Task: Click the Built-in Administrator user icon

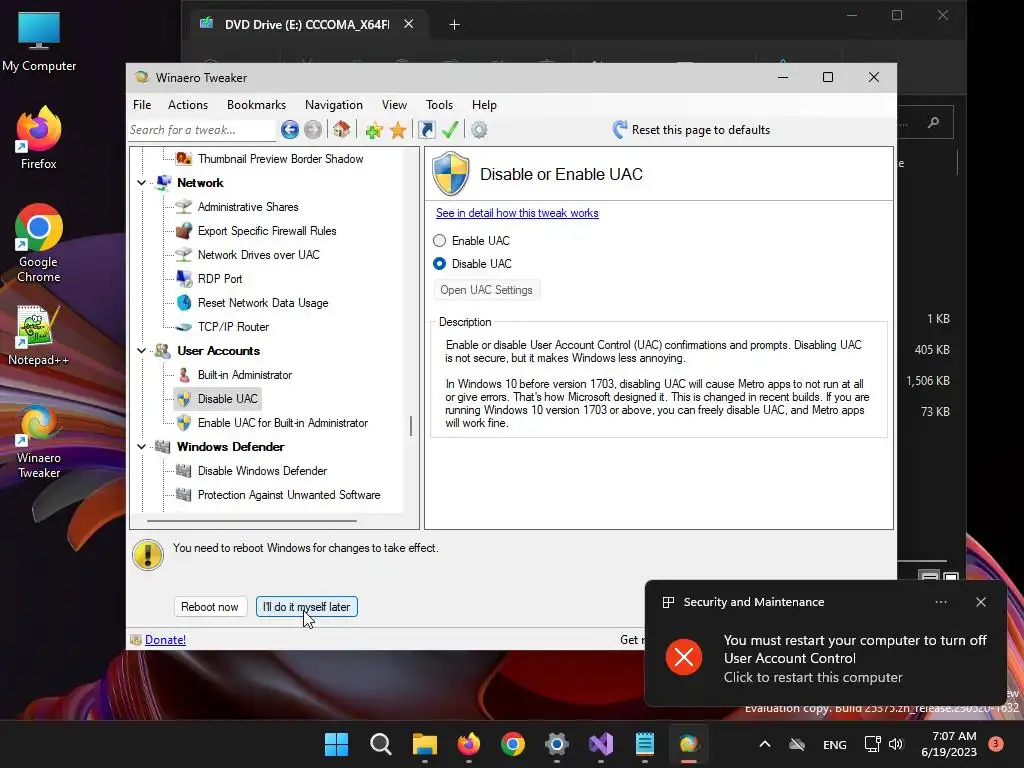Action: (x=184, y=375)
